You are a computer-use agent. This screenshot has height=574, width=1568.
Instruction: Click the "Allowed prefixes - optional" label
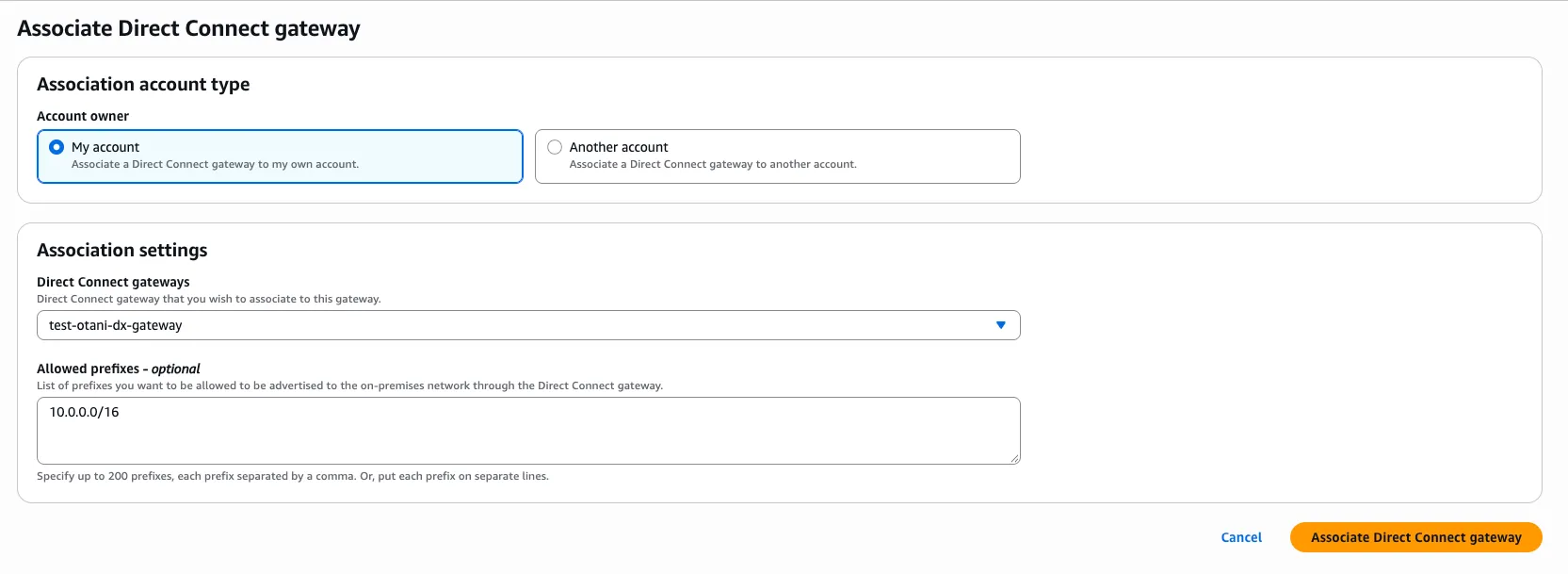coord(119,369)
